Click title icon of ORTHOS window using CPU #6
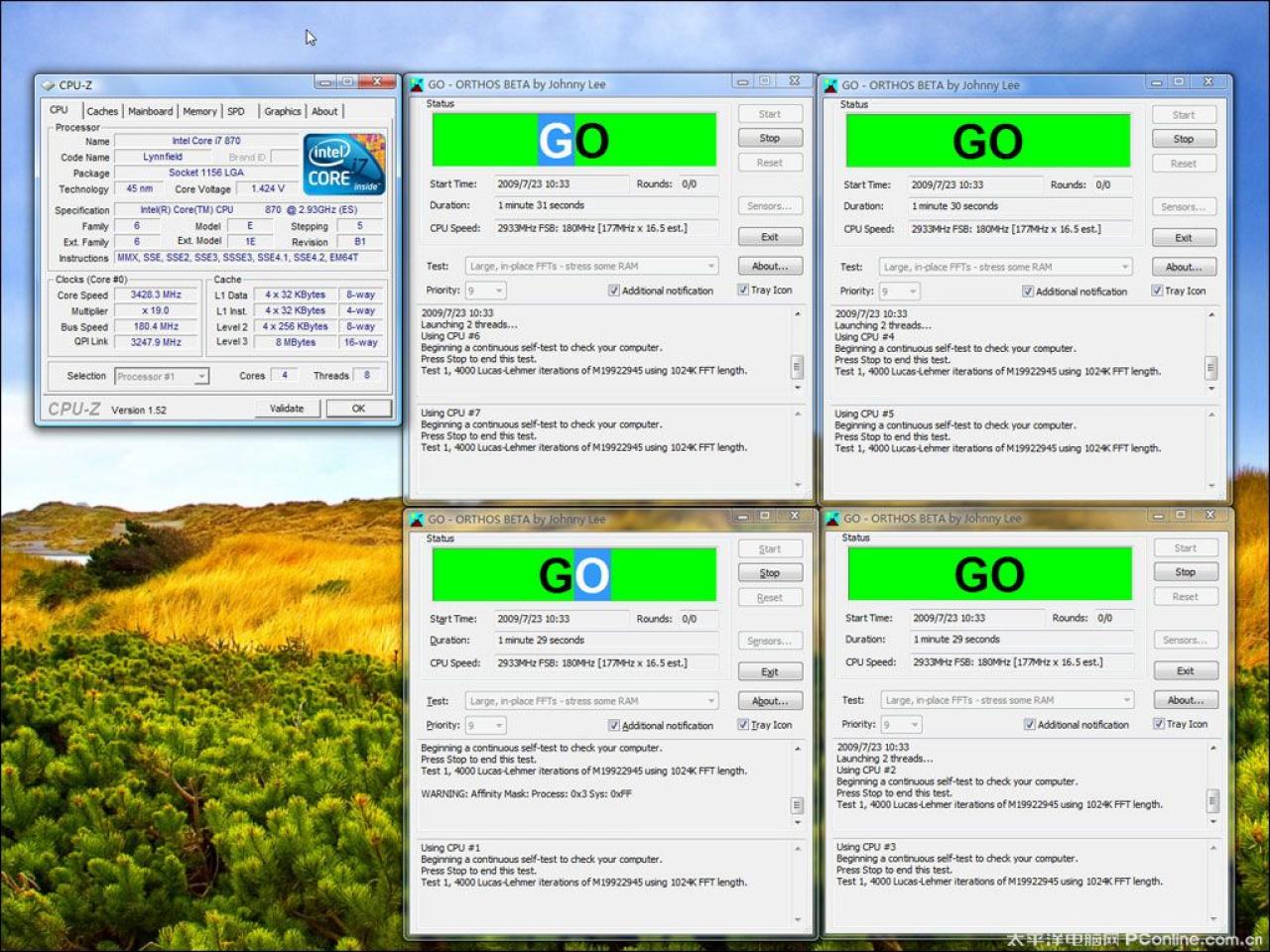 point(418,85)
